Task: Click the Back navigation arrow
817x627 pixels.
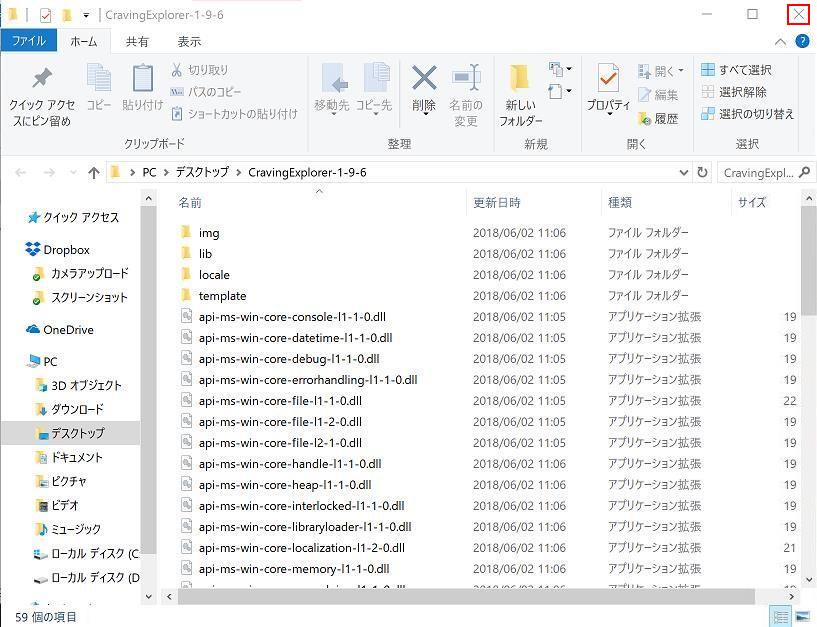Action: coord(21,173)
